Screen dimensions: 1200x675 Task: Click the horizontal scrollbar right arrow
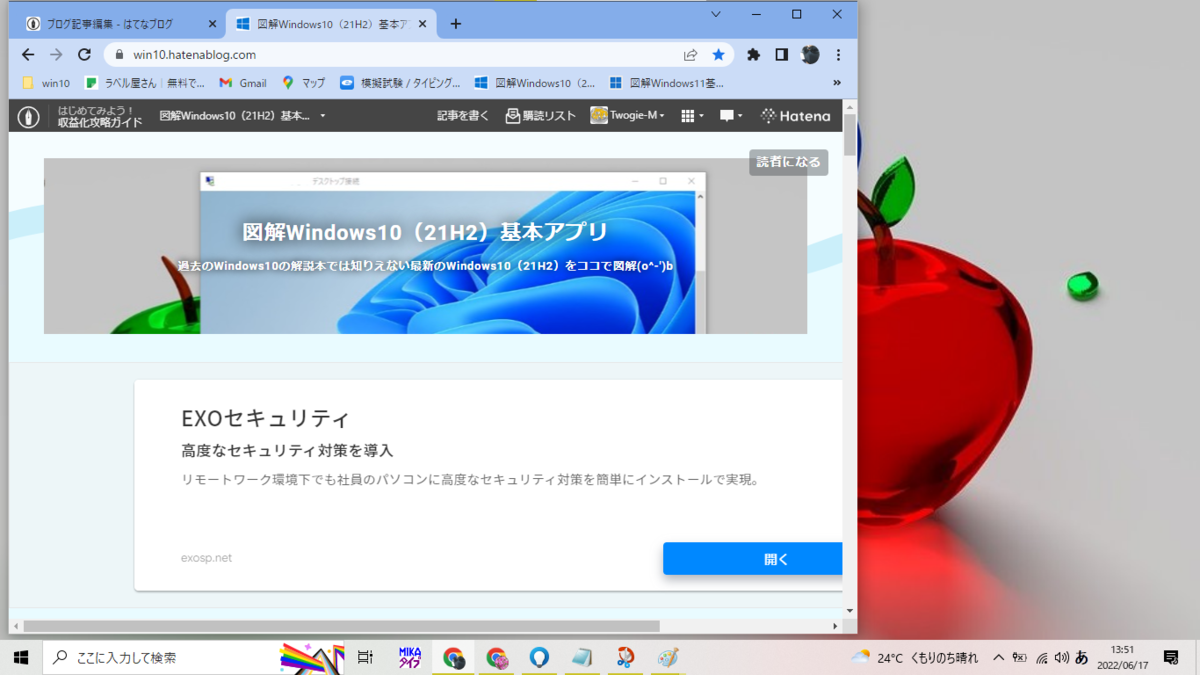click(835, 626)
